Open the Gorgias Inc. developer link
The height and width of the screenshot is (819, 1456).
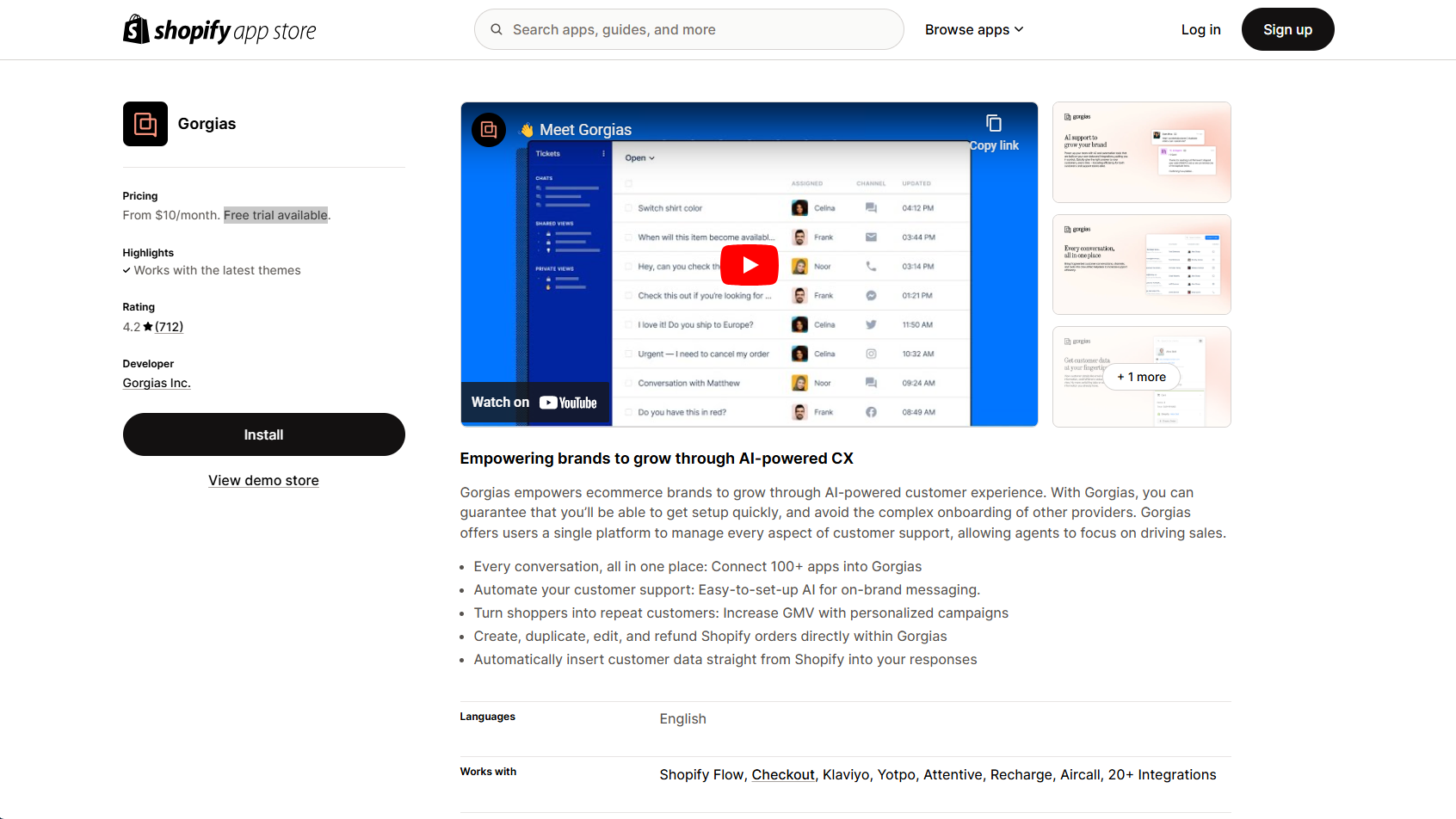point(157,383)
